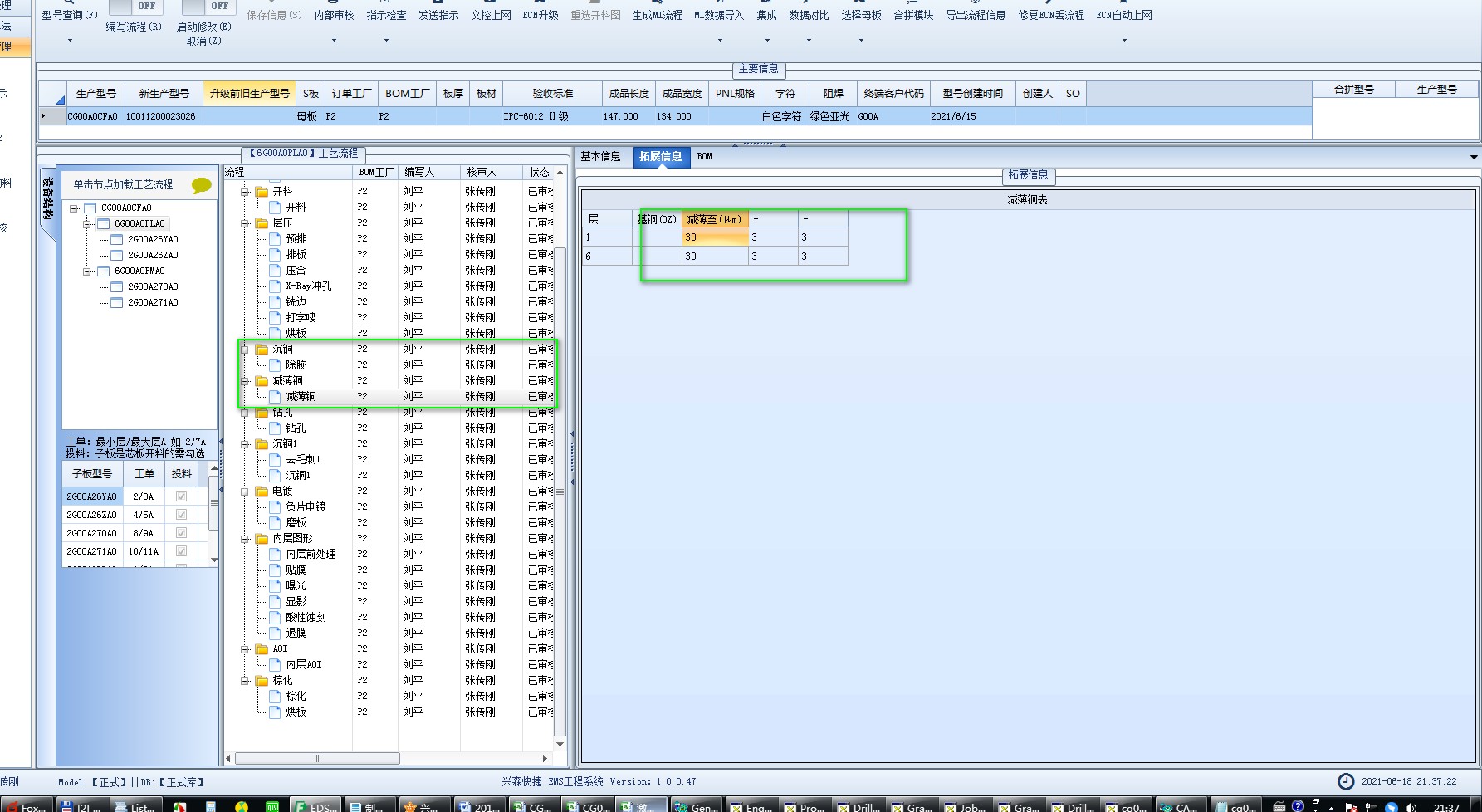Click the node icon of 2G00A271A0
The width and height of the screenshot is (1482, 812).
pos(117,302)
